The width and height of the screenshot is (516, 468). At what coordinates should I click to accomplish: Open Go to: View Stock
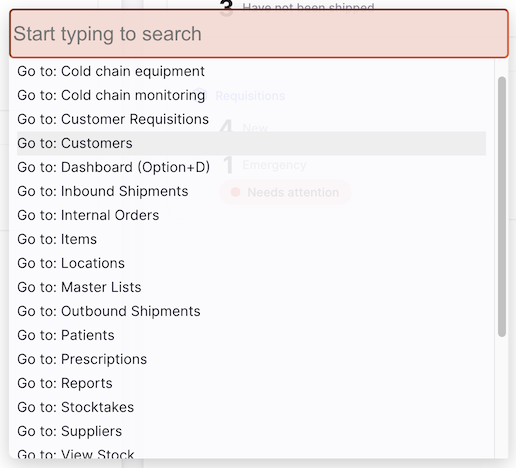point(251,451)
